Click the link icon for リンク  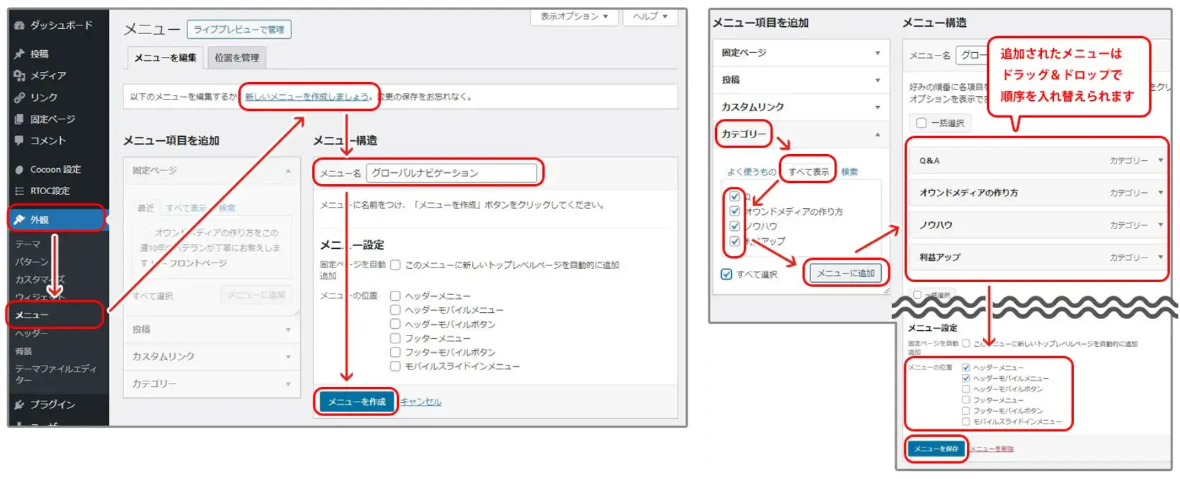[19, 98]
